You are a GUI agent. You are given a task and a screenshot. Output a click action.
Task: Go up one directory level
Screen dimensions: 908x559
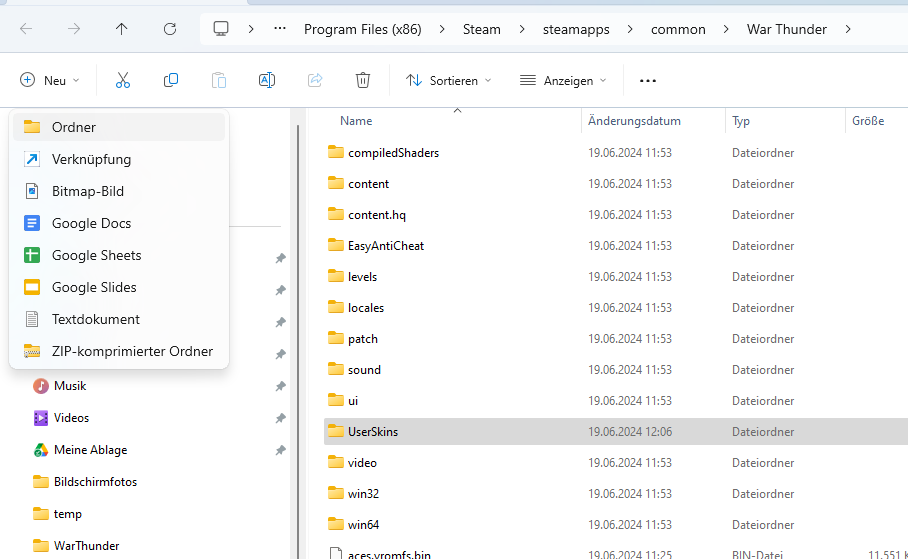[x=122, y=29]
